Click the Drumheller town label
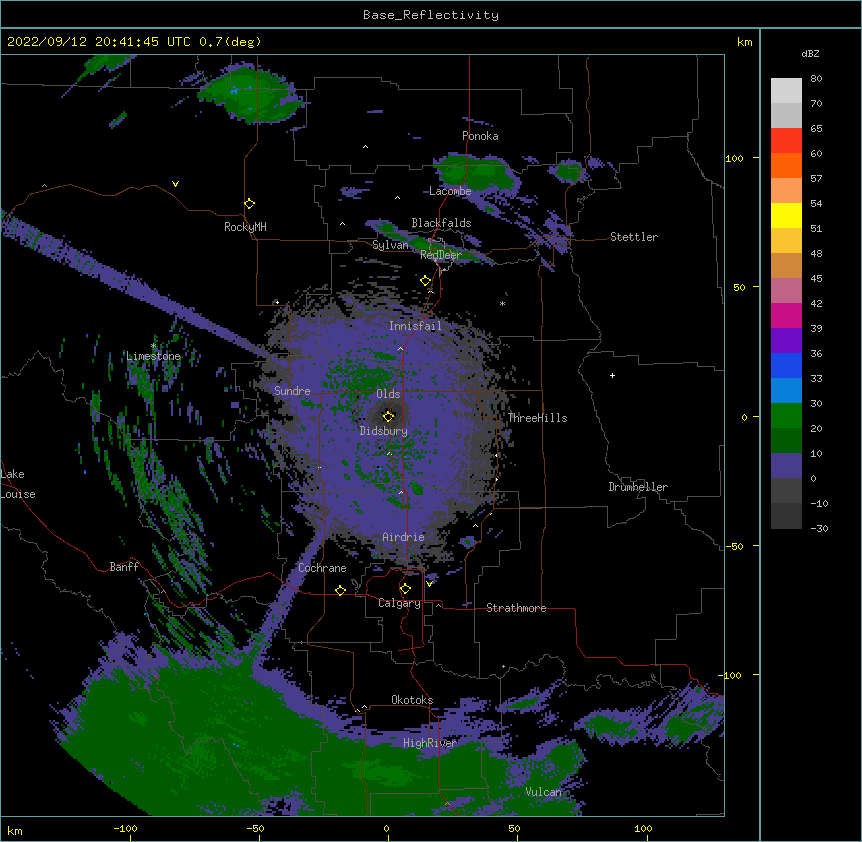 point(638,487)
